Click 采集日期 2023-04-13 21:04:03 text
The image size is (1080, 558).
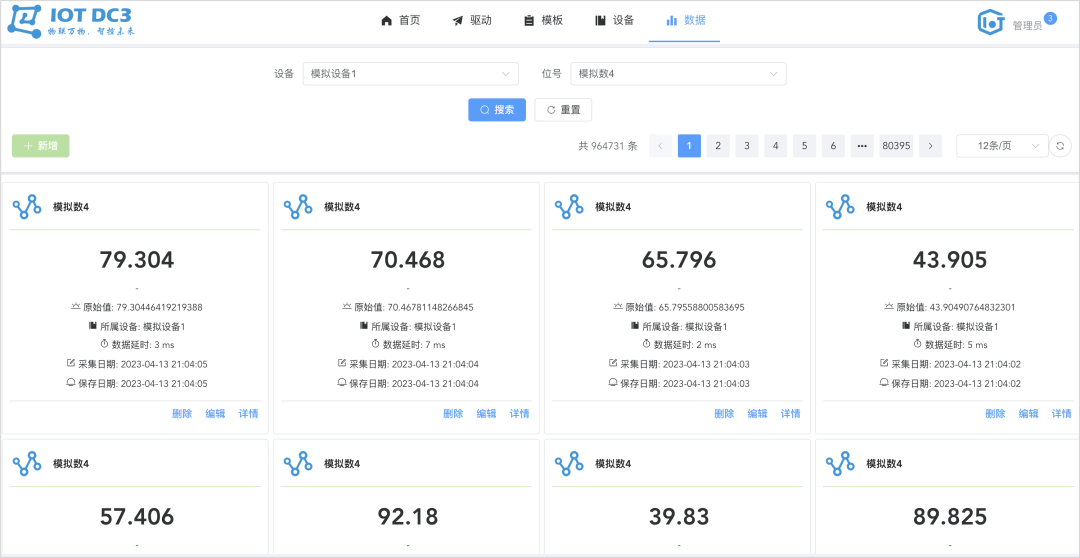pyautogui.click(x=685, y=364)
